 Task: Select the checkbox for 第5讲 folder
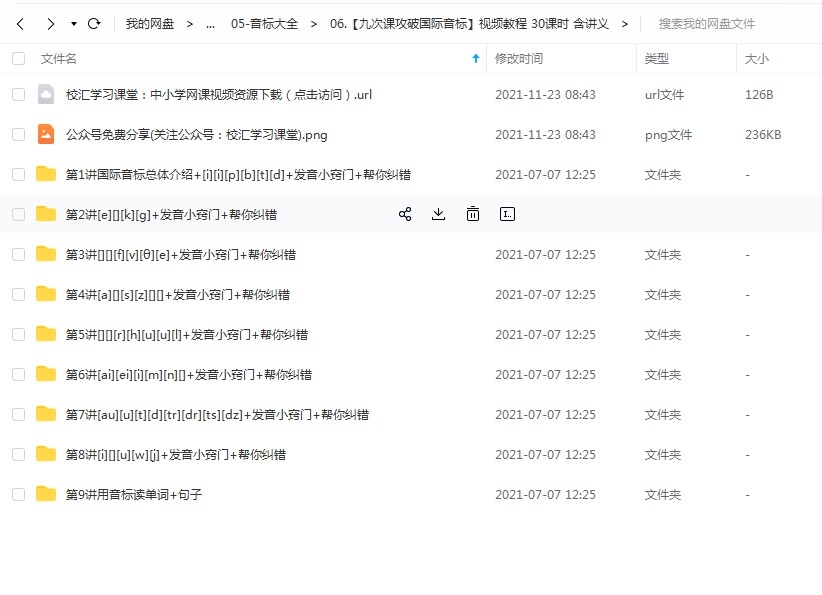18,334
